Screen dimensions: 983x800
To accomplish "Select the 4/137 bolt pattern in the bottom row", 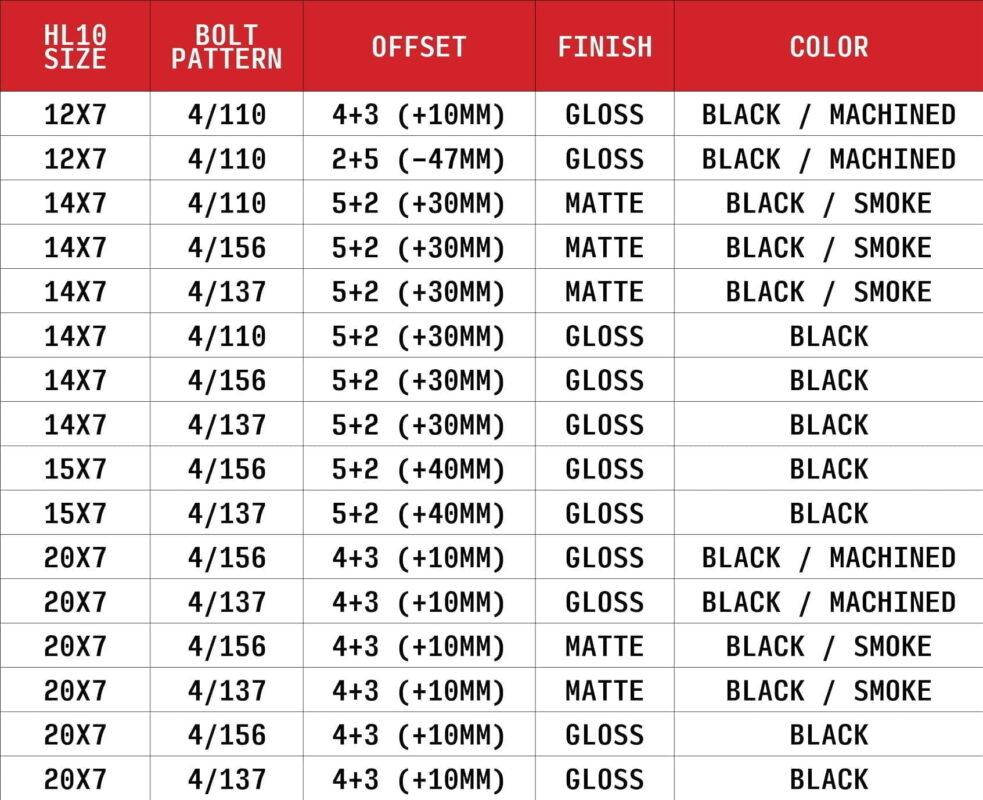I will [x=227, y=779].
